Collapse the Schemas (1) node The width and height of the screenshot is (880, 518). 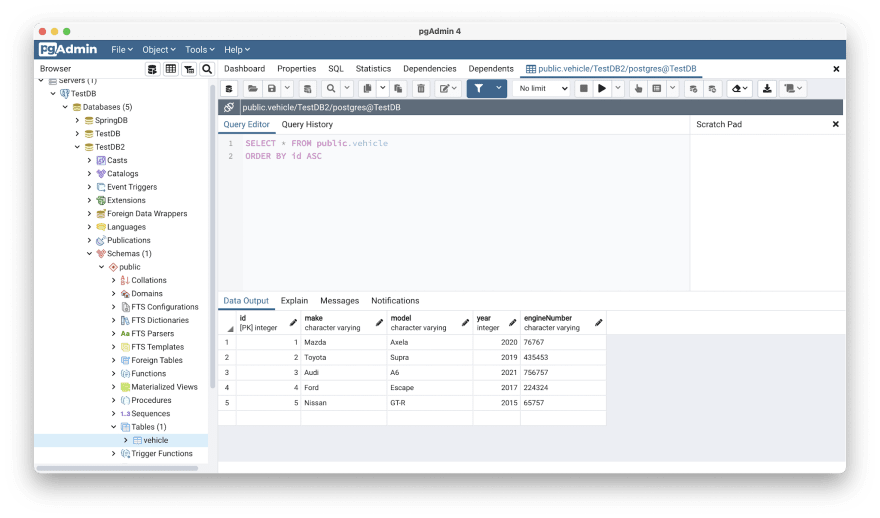pos(90,254)
